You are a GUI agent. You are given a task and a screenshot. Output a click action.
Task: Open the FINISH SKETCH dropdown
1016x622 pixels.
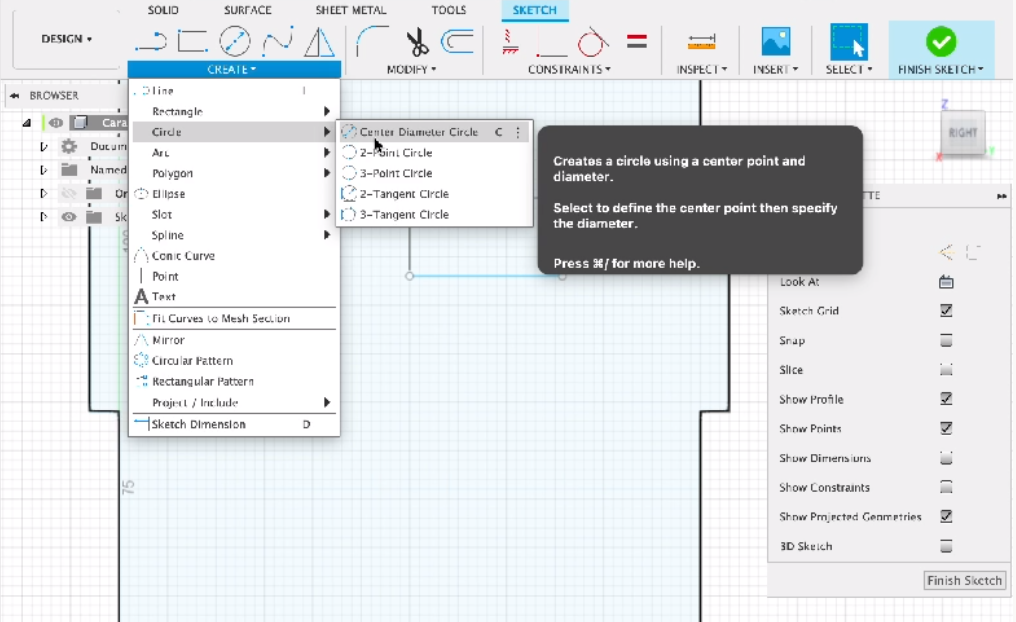(x=941, y=69)
